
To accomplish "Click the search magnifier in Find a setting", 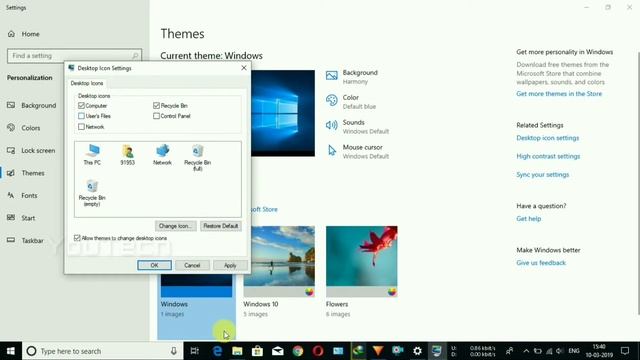I will click(x=135, y=56).
